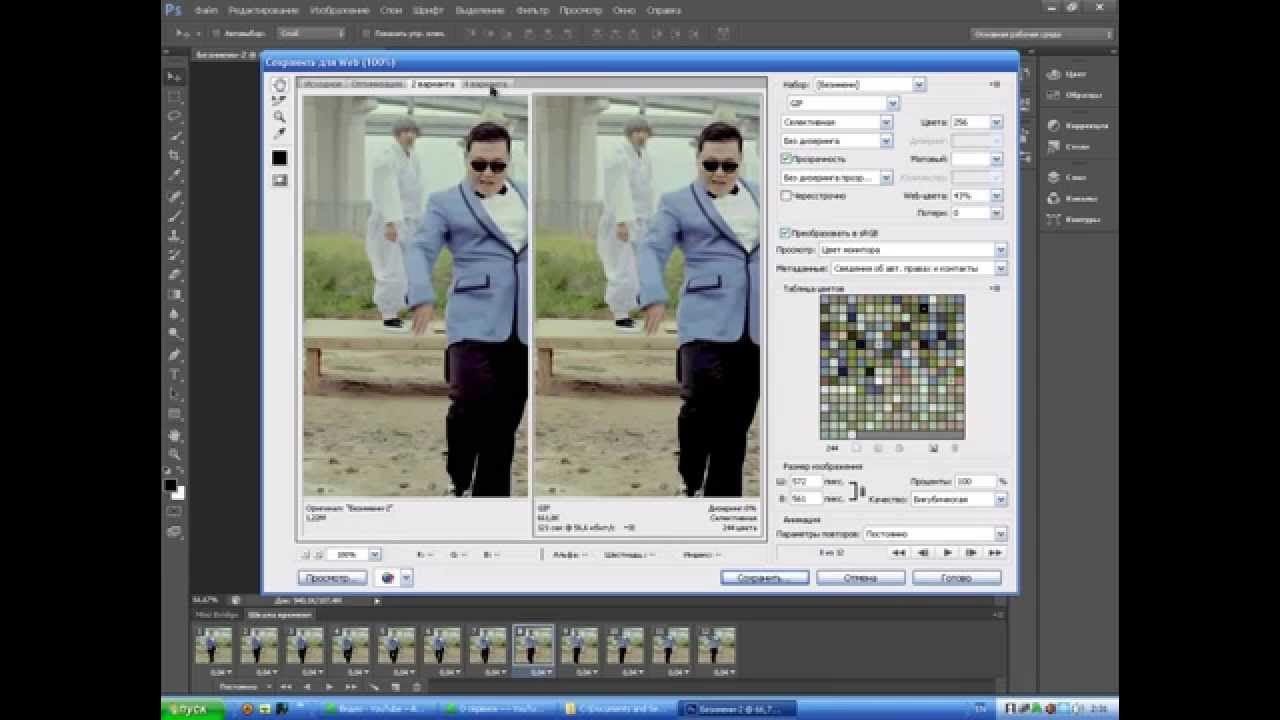Select the Move tool in Photoshop toolbox
Screen dimensions: 1280x720
coord(175,77)
